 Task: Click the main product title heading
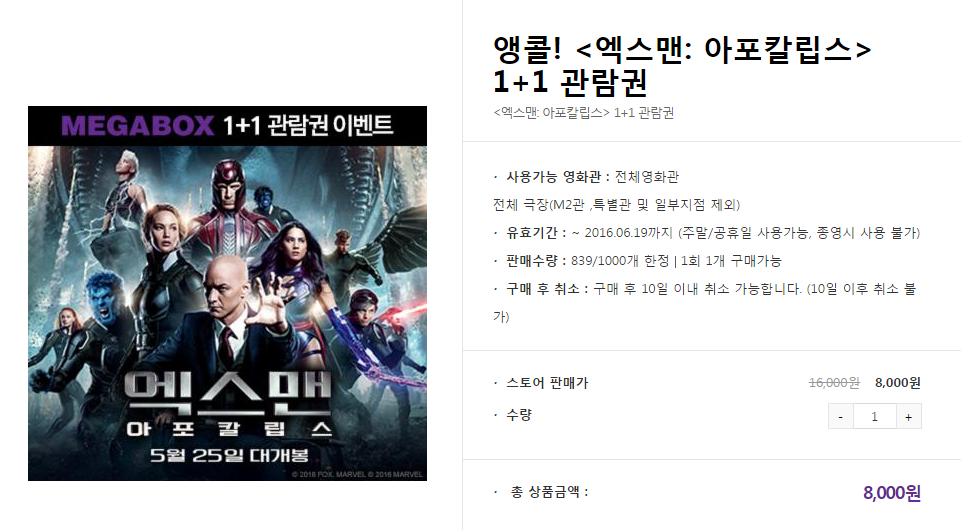click(x=682, y=66)
